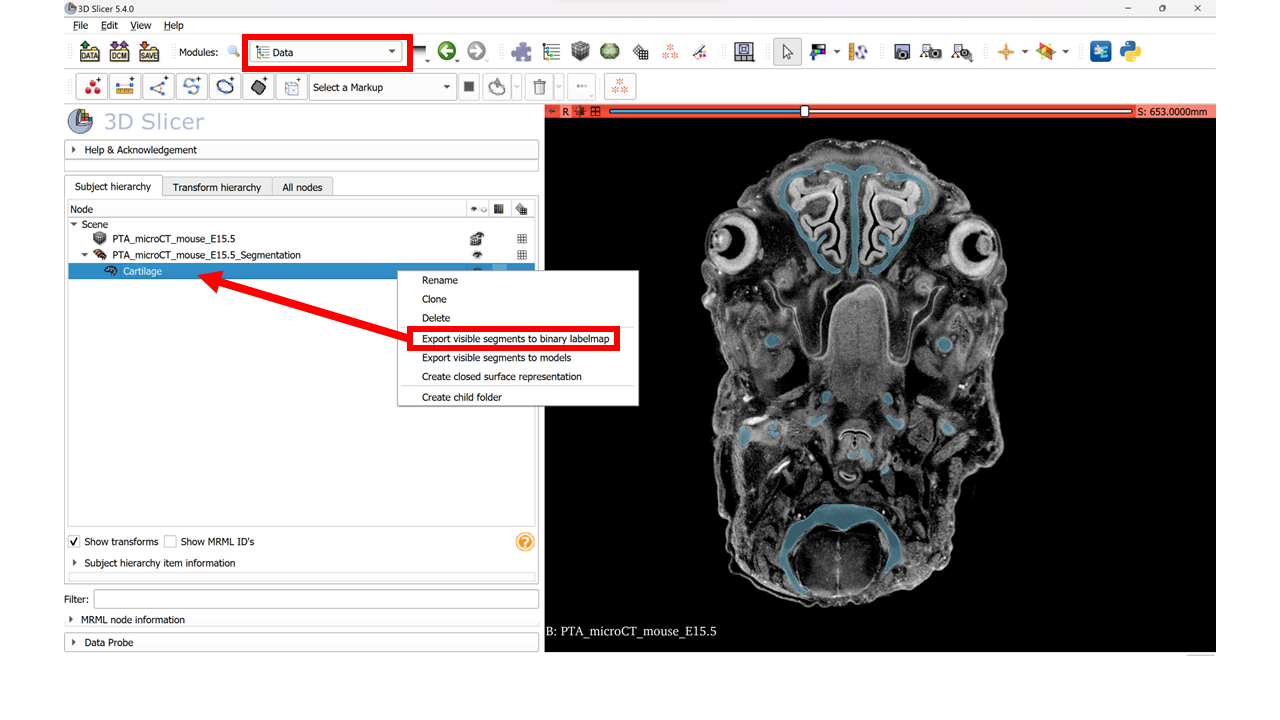Open the Help menu

174,25
